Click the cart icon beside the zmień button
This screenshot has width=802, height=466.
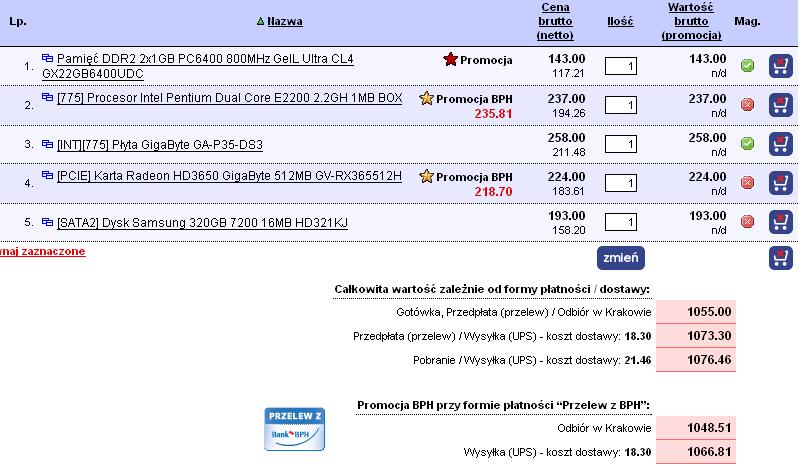pyautogui.click(x=781, y=257)
